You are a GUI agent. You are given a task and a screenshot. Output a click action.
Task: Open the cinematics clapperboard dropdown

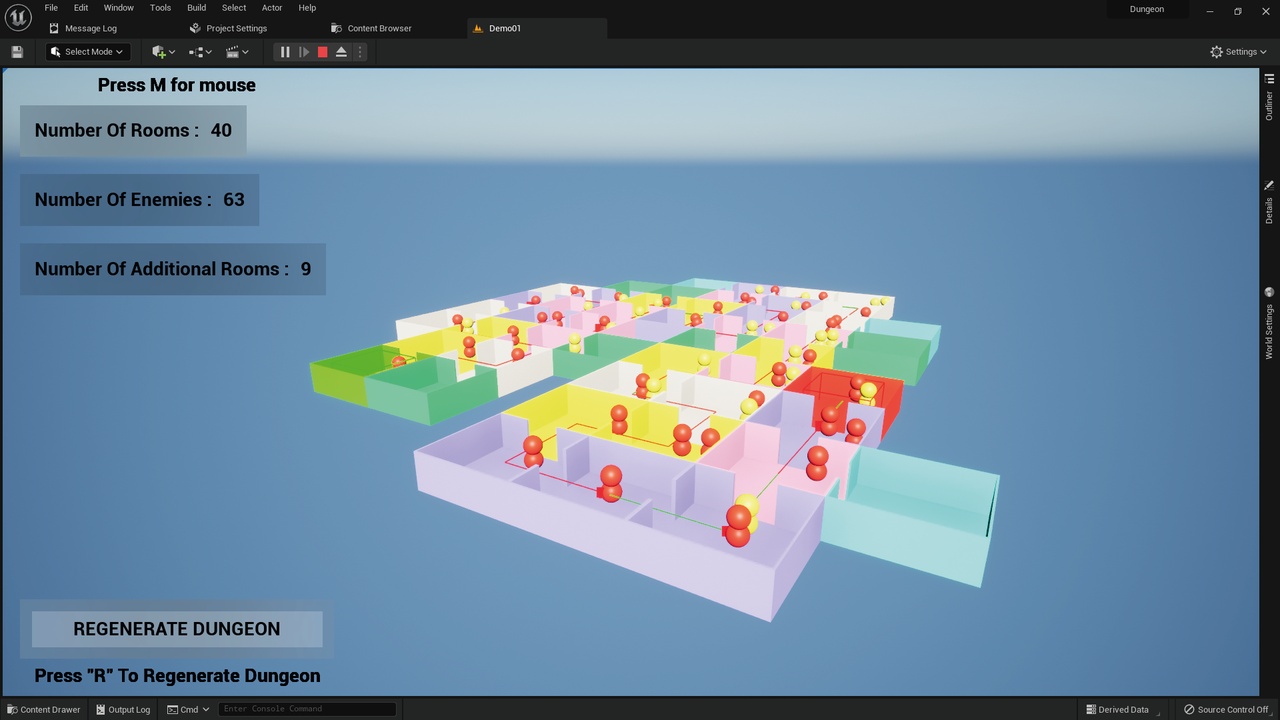(x=237, y=52)
